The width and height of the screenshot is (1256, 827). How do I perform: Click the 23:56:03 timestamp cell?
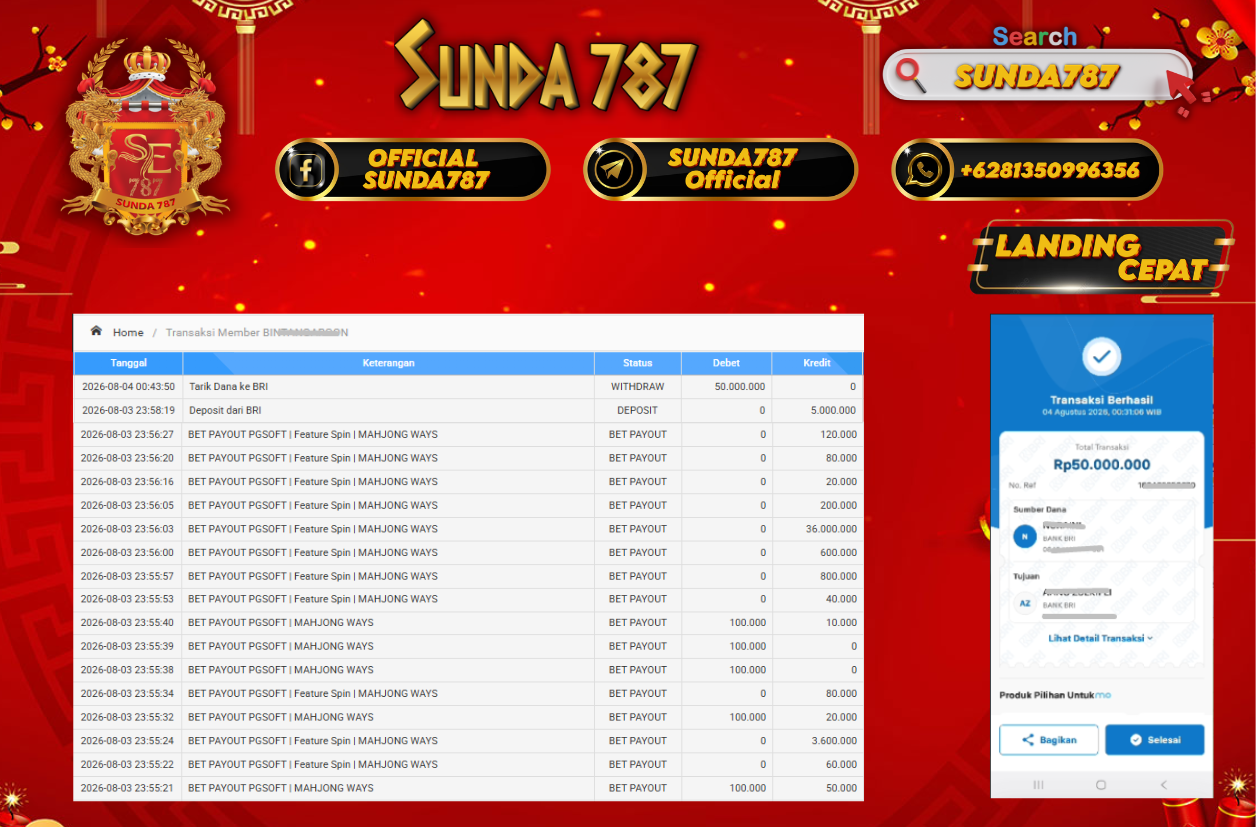[x=128, y=528]
